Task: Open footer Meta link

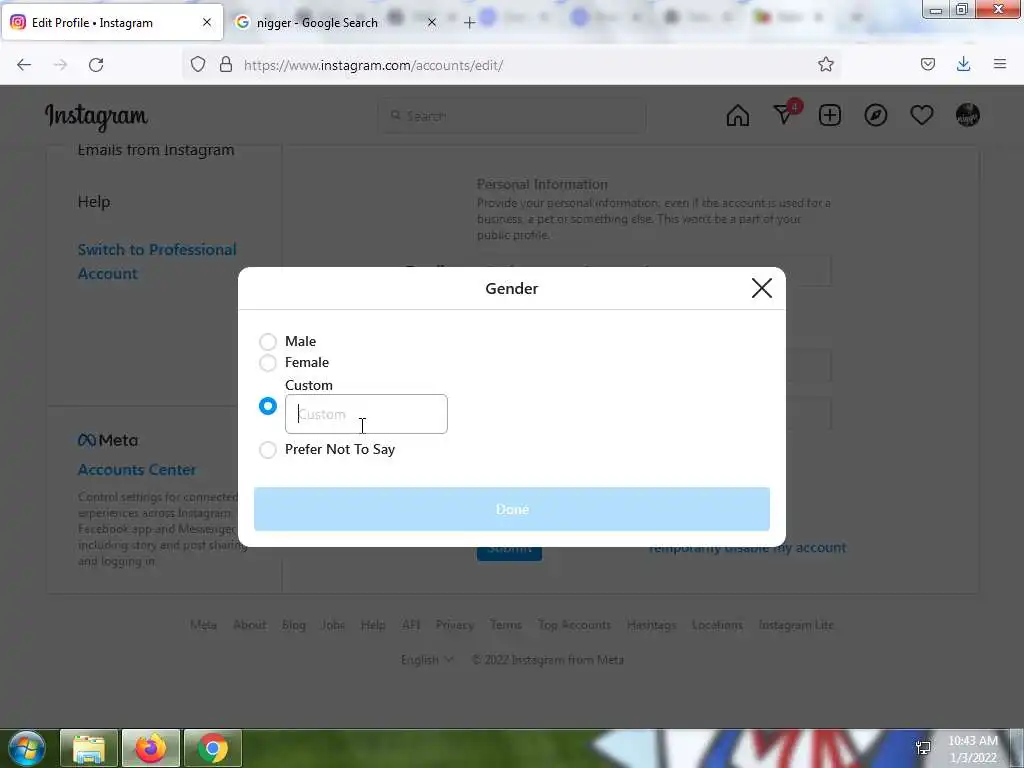Action: click(x=203, y=625)
